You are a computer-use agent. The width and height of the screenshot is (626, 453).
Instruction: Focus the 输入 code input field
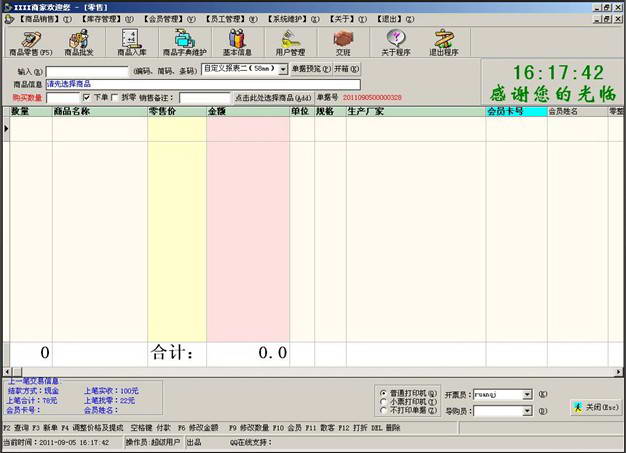point(87,72)
